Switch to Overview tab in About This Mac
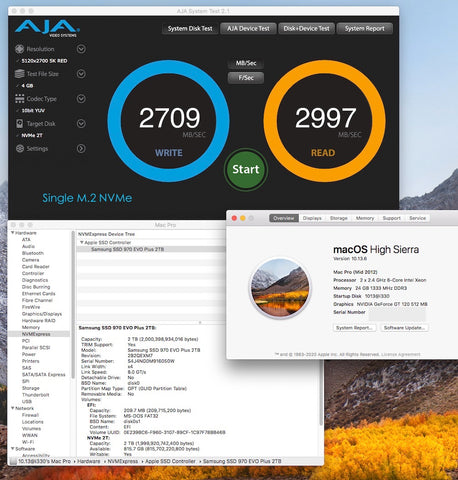 pyautogui.click(x=284, y=218)
